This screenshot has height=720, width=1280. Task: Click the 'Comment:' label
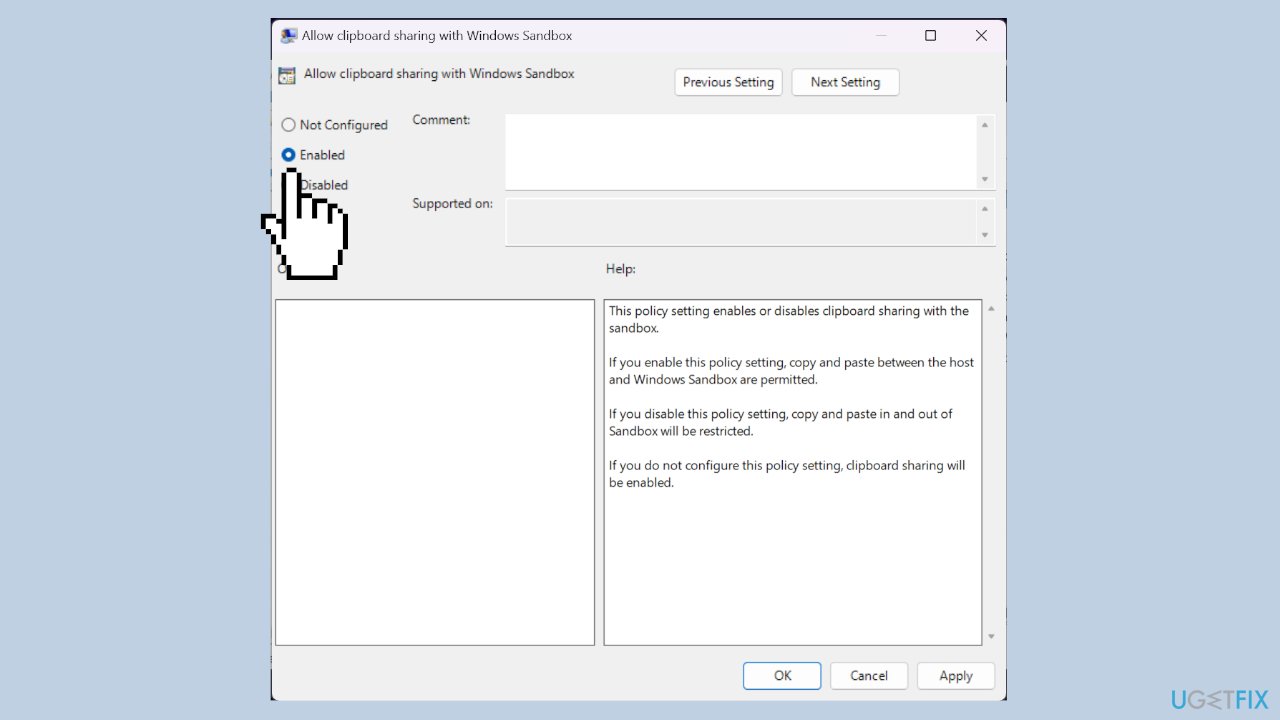pyautogui.click(x=441, y=120)
